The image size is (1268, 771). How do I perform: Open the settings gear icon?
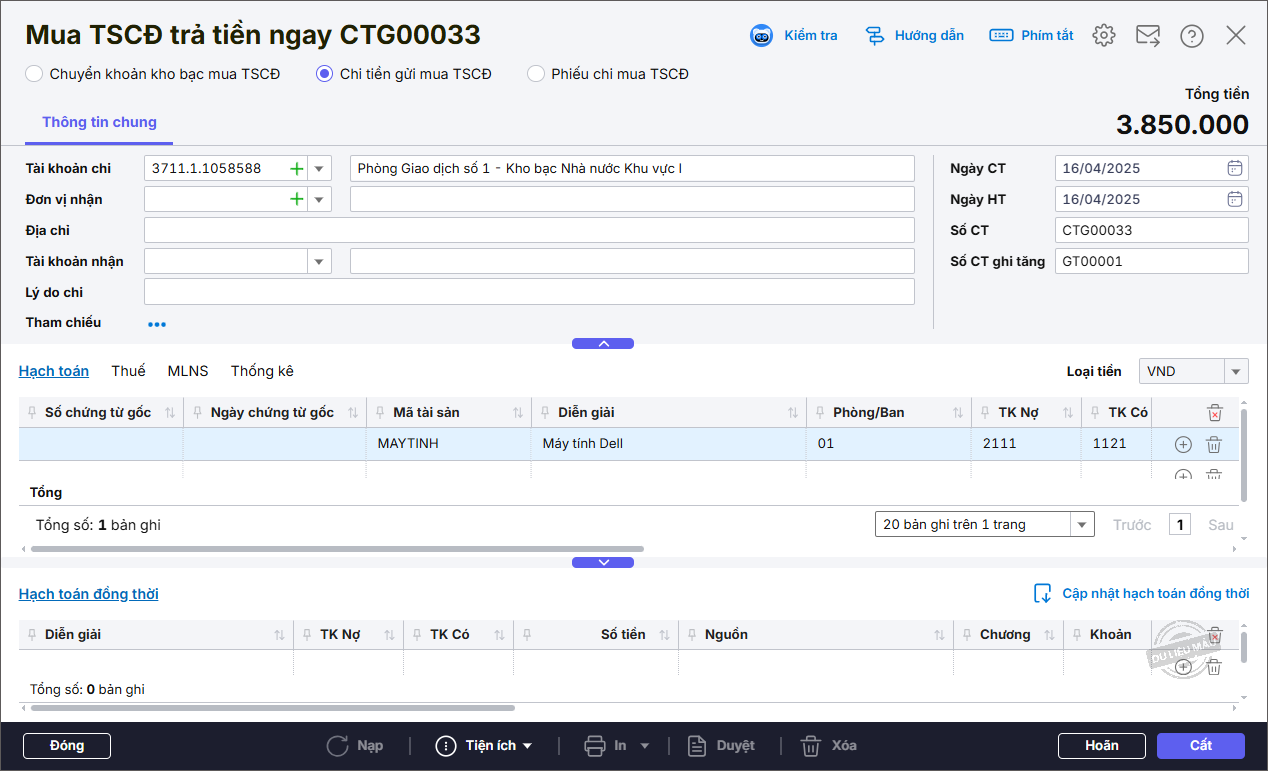tap(1103, 36)
